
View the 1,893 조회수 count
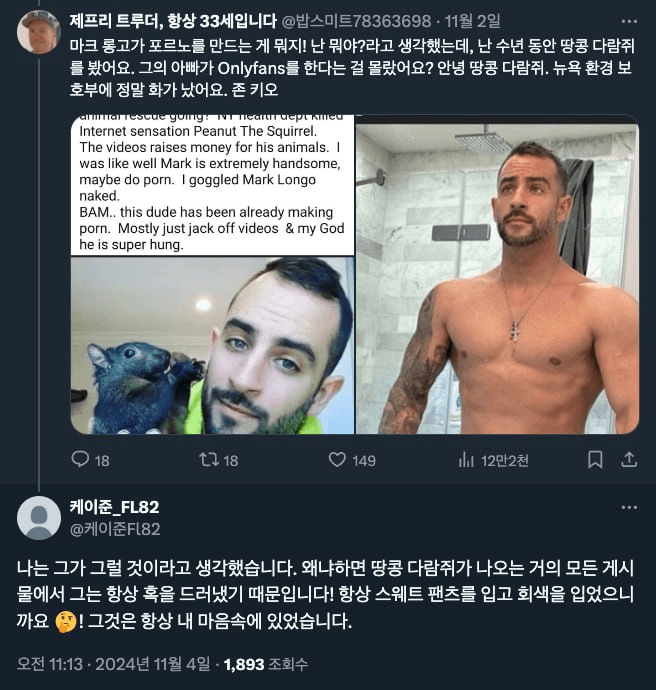click(266, 664)
